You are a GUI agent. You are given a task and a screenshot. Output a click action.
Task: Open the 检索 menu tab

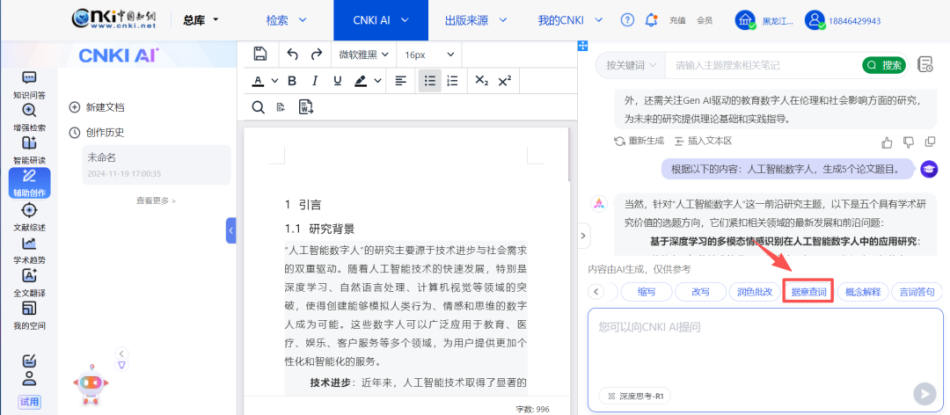[x=284, y=20]
